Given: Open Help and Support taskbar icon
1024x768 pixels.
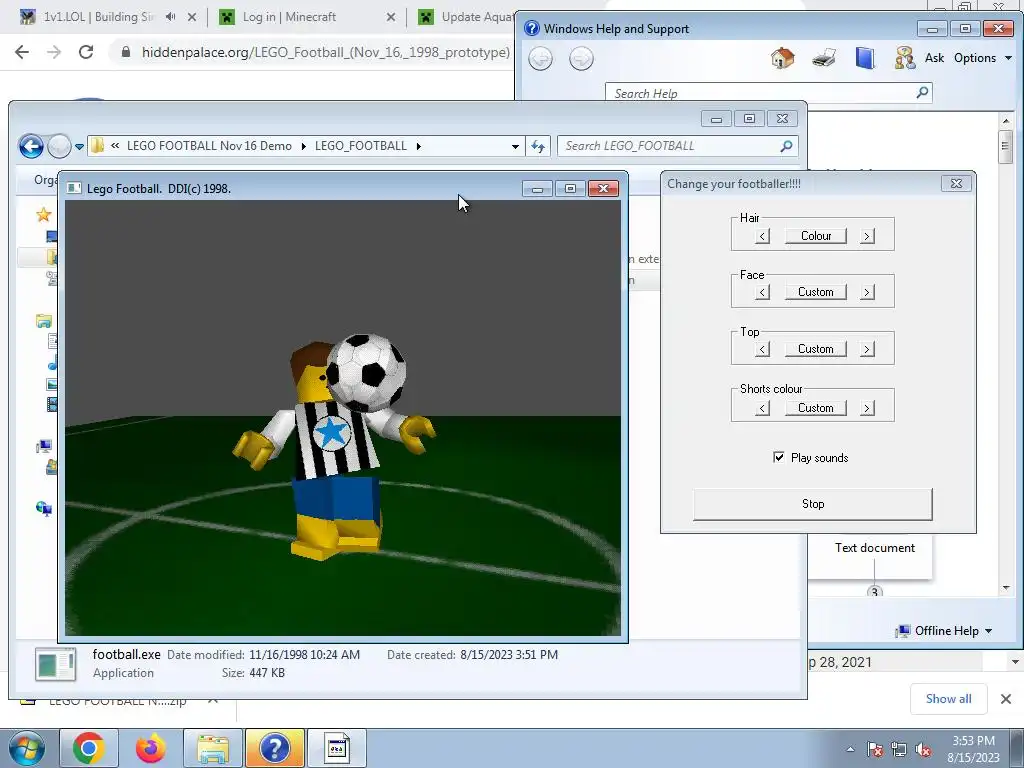Looking at the screenshot, I should (x=275, y=748).
